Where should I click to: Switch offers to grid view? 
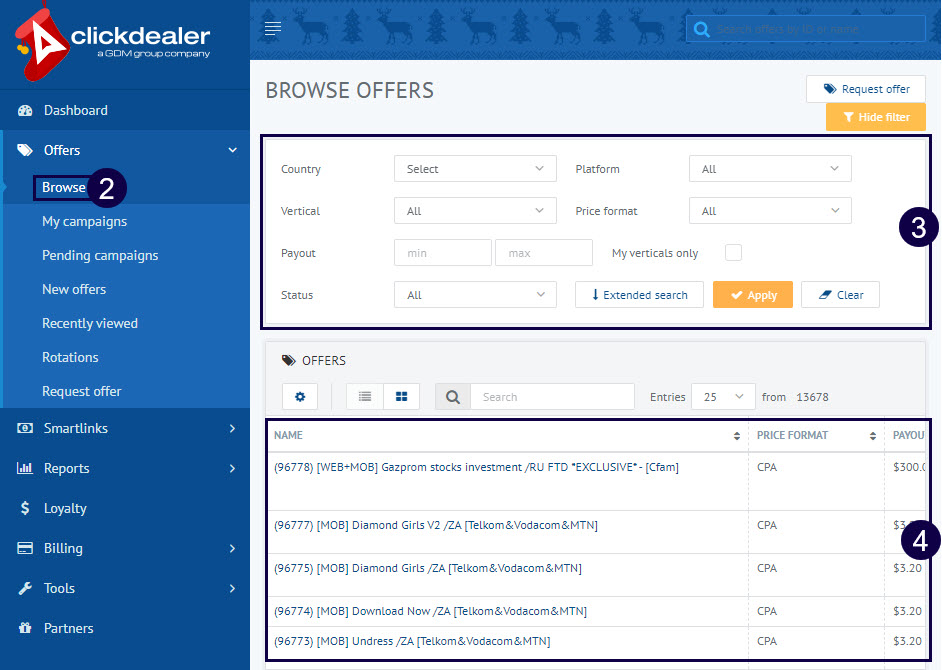(x=401, y=396)
